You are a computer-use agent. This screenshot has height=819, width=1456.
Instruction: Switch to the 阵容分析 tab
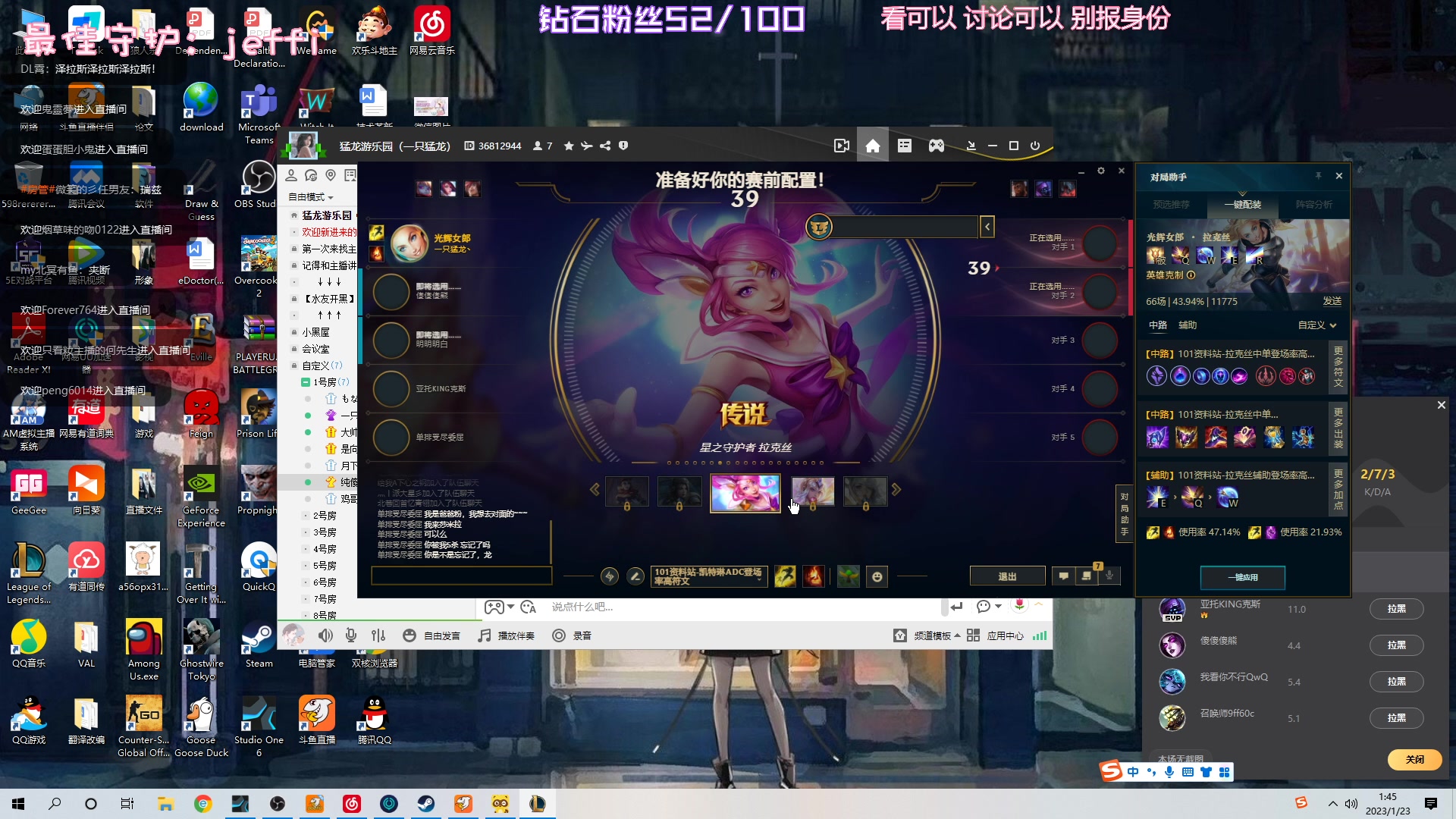point(1314,205)
